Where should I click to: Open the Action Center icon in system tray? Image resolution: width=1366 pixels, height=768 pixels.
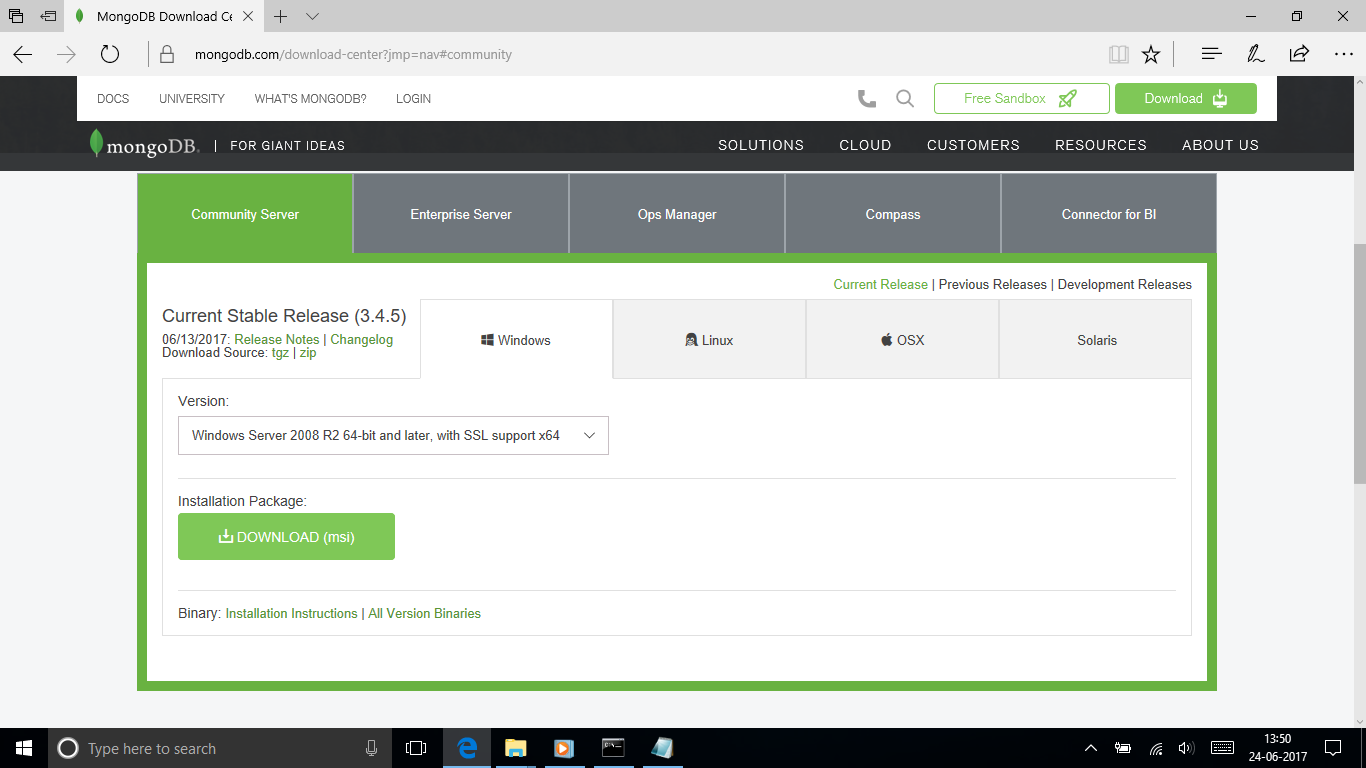point(1332,748)
